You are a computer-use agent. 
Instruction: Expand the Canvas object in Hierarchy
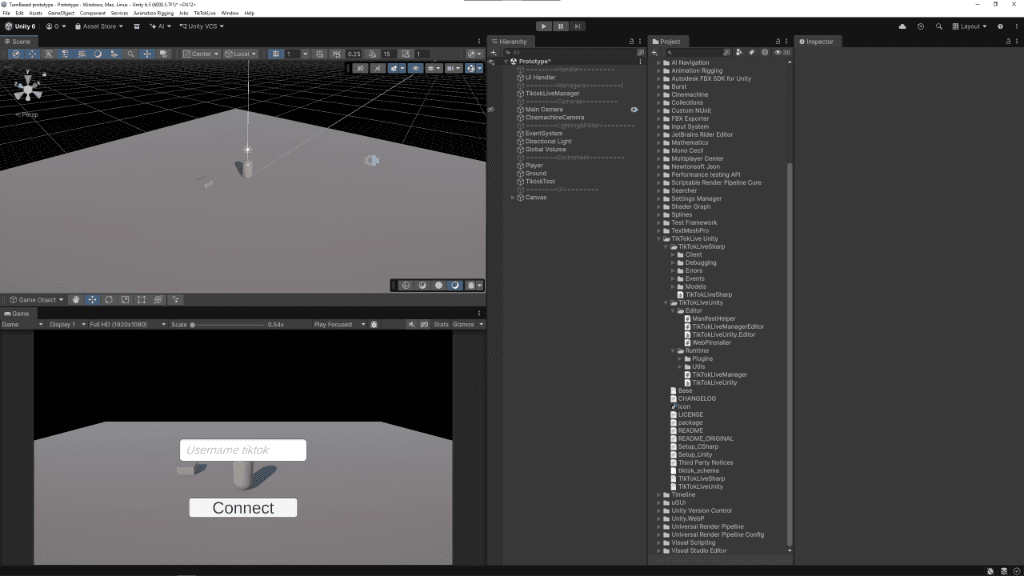click(x=513, y=197)
